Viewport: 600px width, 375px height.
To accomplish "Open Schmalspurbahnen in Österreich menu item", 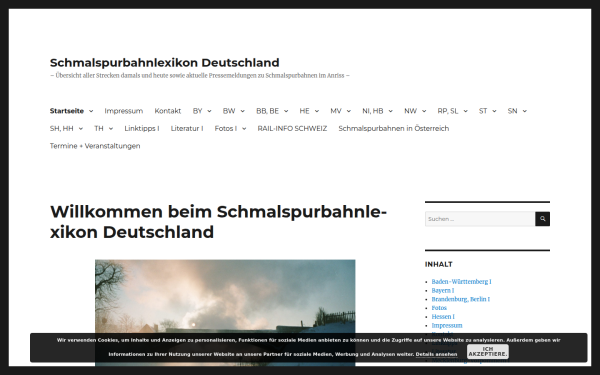I will (394, 129).
